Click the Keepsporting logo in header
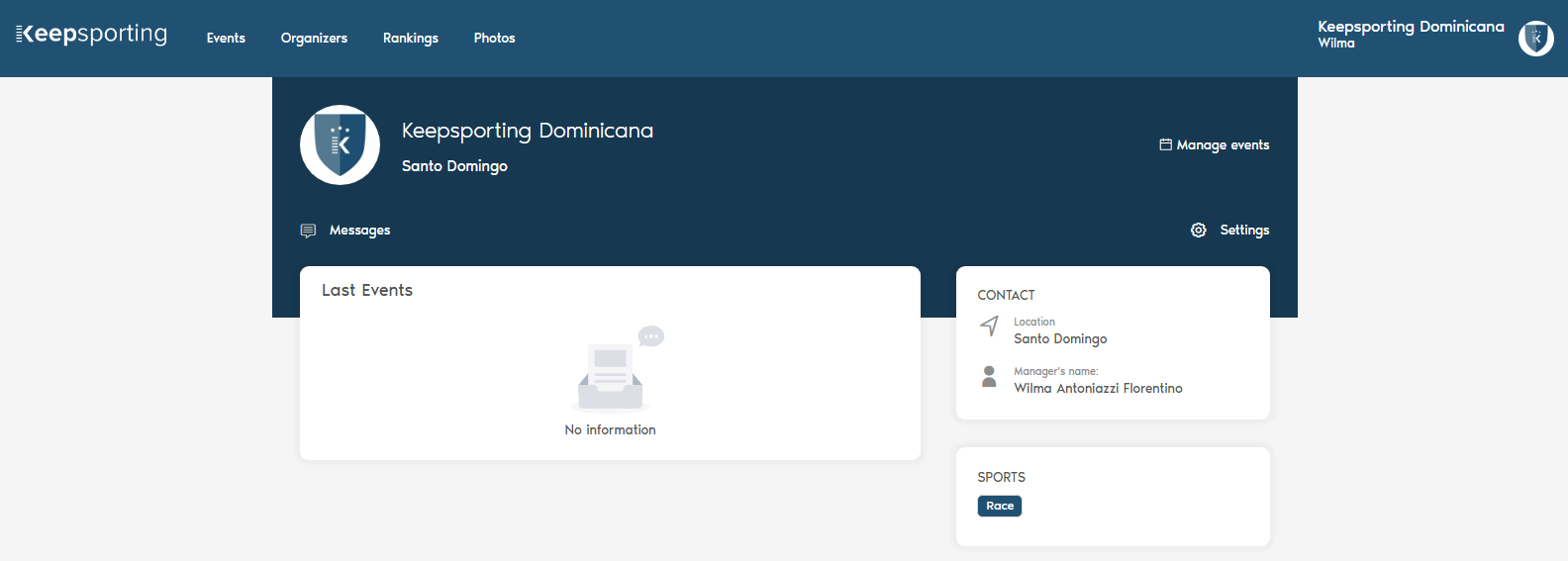 92,35
